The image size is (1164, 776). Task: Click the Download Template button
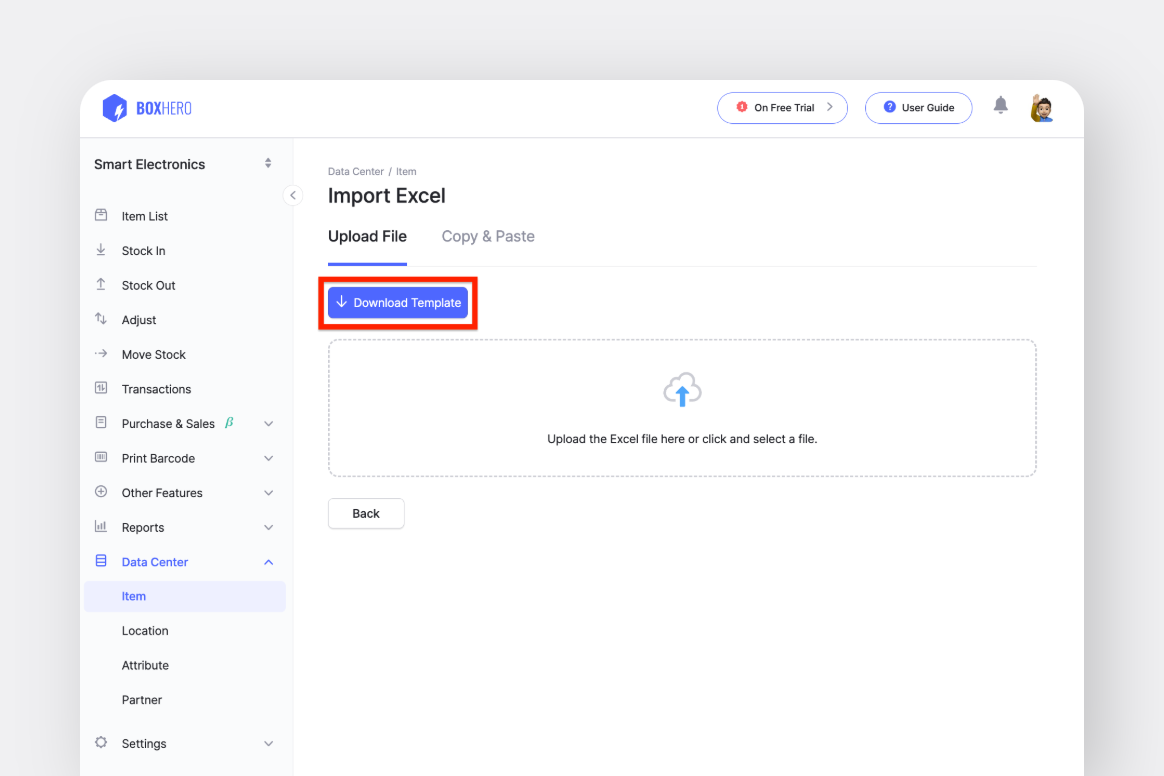[397, 302]
